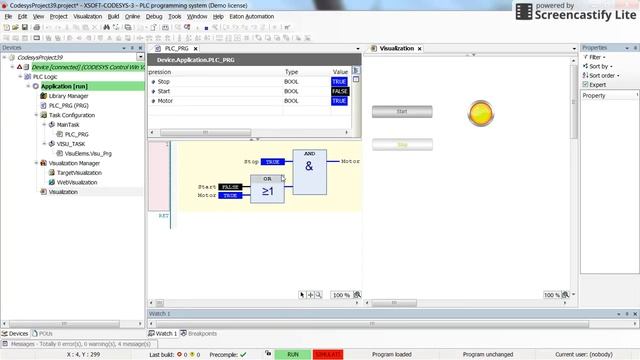Close the Visualization tab
Viewport: 640px width, 360px height.
click(419, 49)
